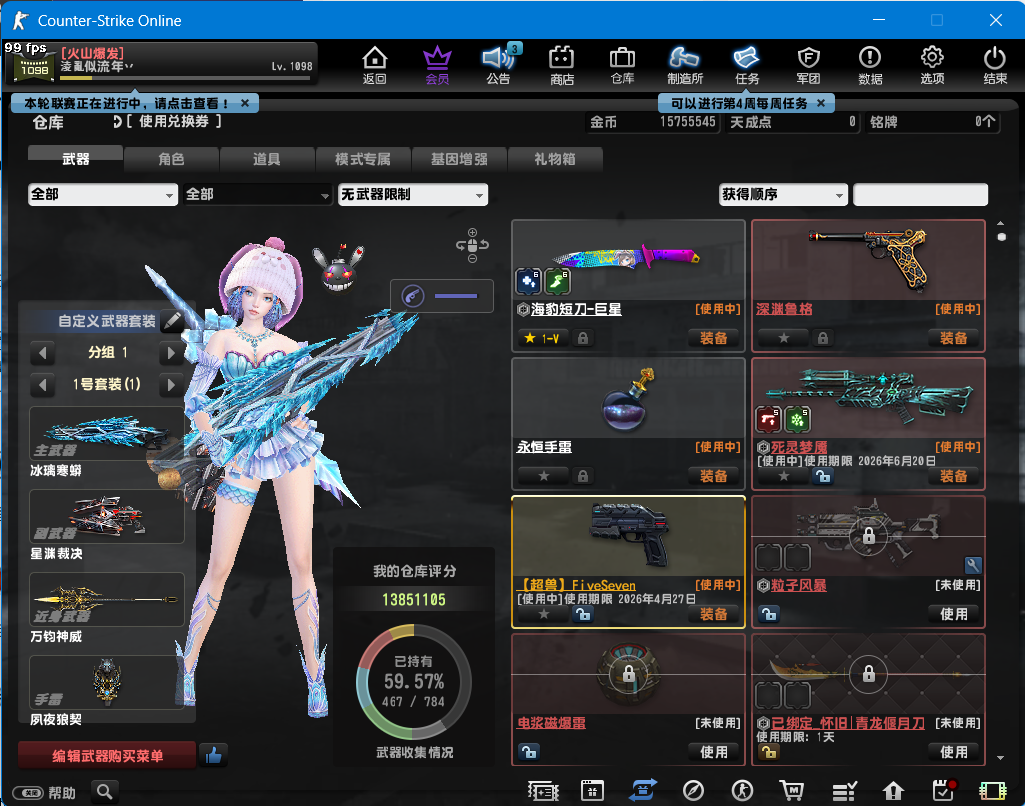Open the 会员 crown icon
The width and height of the screenshot is (1025, 806).
437,65
